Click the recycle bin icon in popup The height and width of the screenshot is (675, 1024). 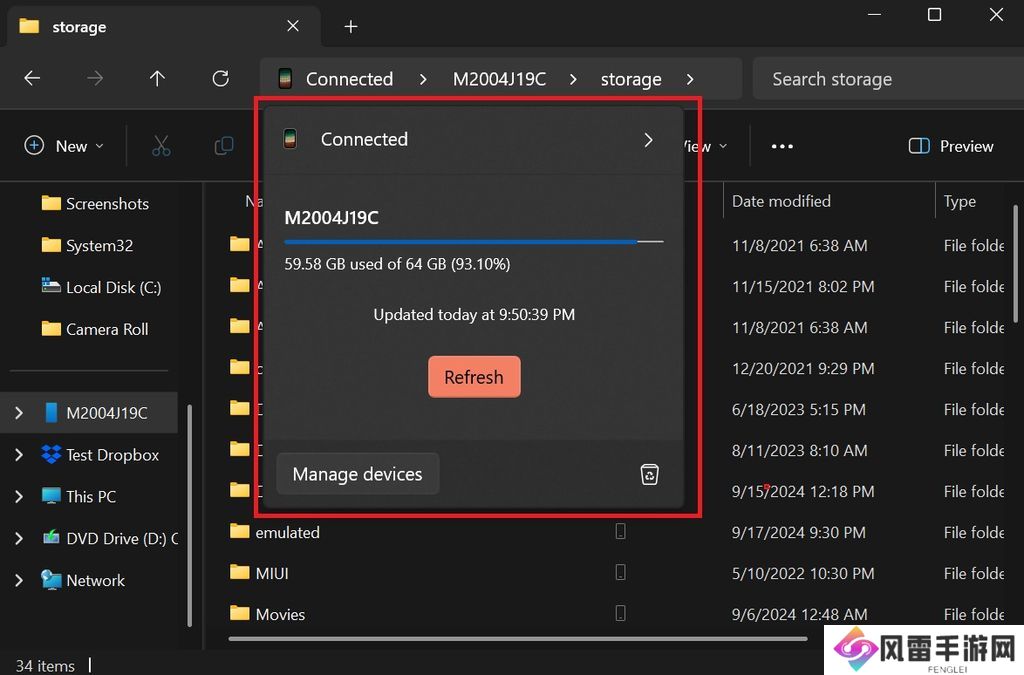(x=650, y=474)
